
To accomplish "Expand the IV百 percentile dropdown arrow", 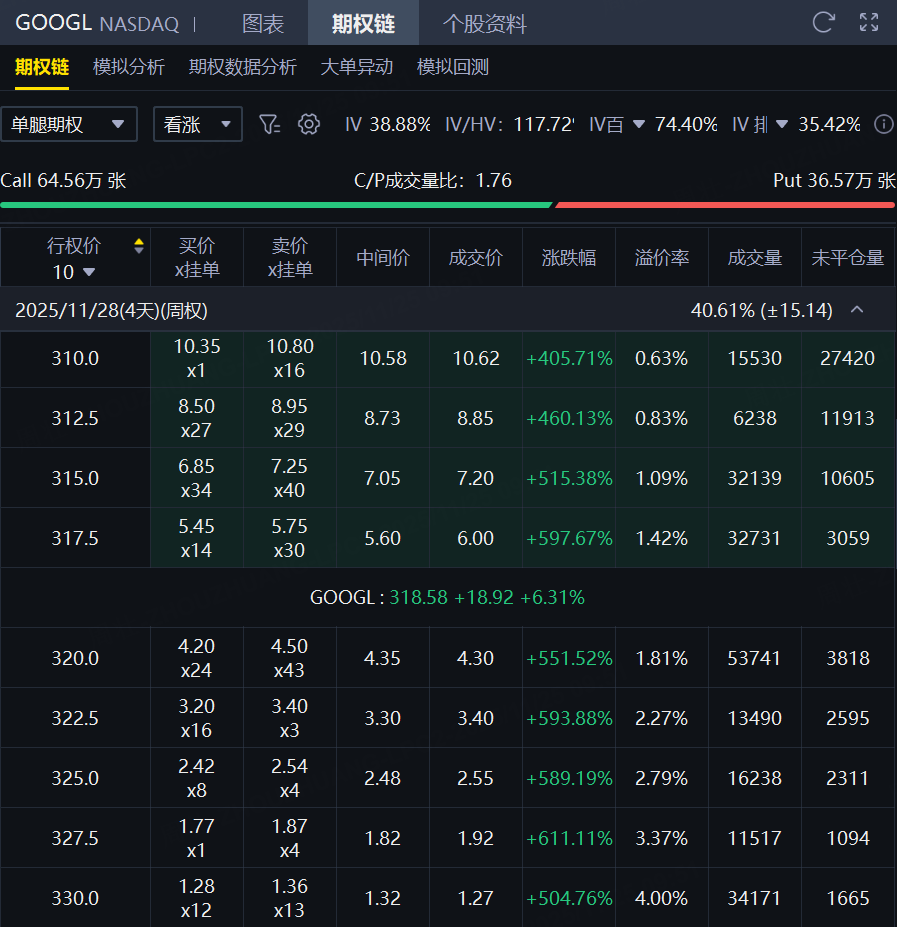I will 638,124.
